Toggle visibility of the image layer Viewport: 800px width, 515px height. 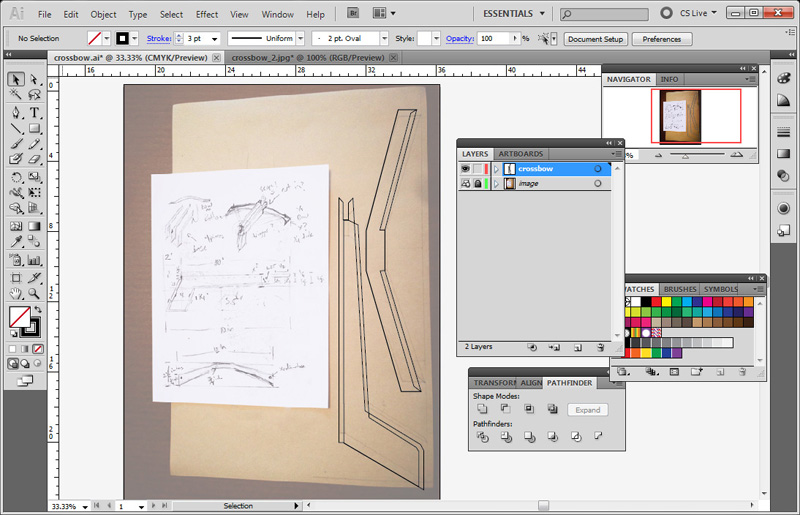pos(465,183)
